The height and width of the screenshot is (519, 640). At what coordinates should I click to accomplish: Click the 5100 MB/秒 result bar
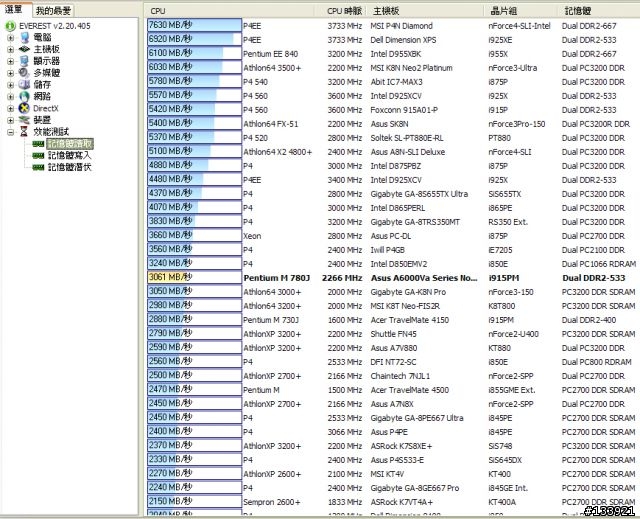tap(194, 151)
